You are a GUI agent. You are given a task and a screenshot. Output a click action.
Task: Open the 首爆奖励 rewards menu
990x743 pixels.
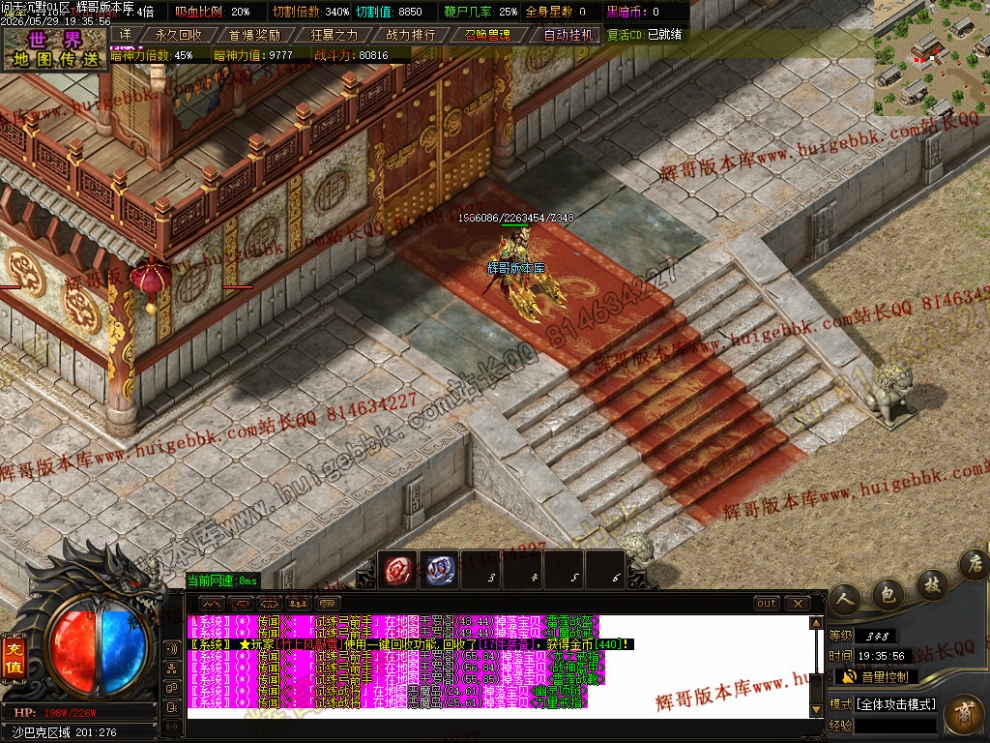254,35
